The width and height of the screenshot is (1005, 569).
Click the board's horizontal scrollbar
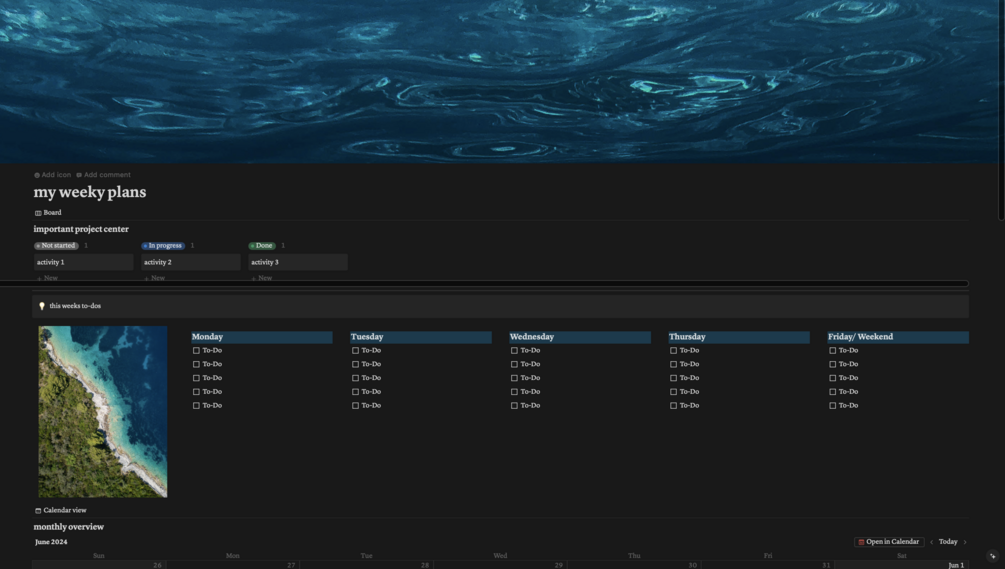pyautogui.click(x=484, y=283)
